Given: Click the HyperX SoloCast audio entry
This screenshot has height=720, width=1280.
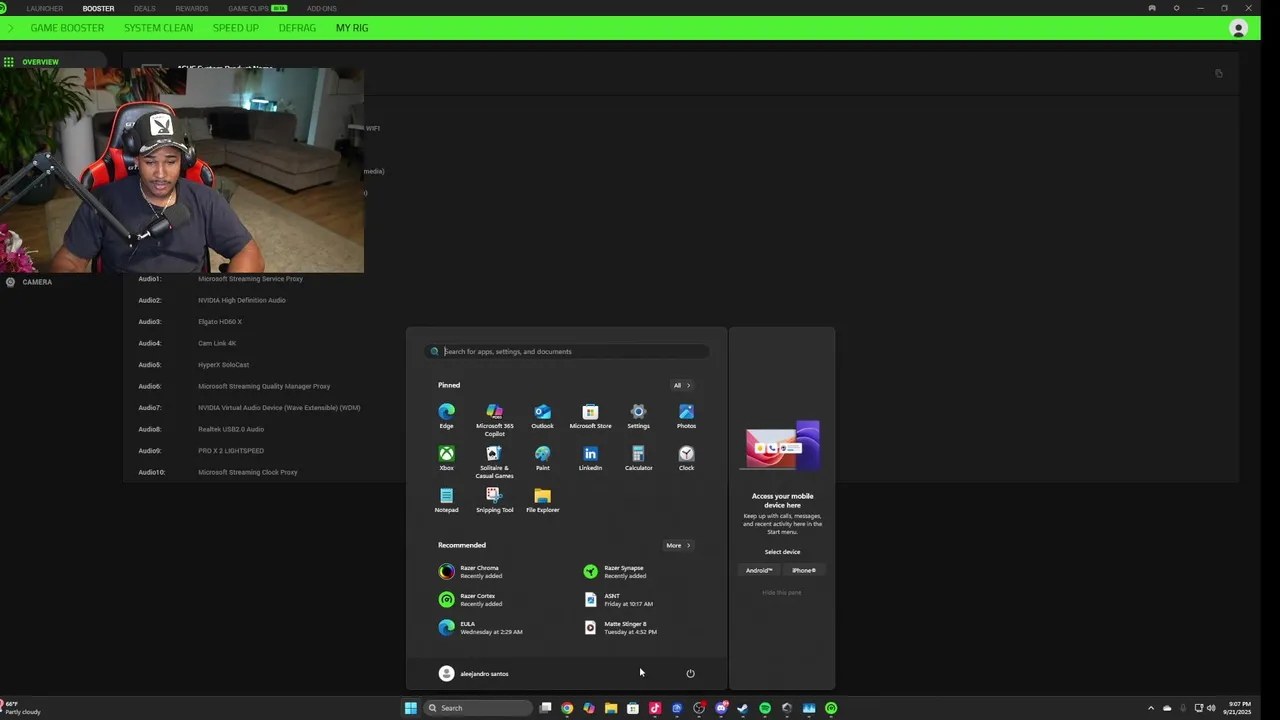Looking at the screenshot, I should point(224,365).
